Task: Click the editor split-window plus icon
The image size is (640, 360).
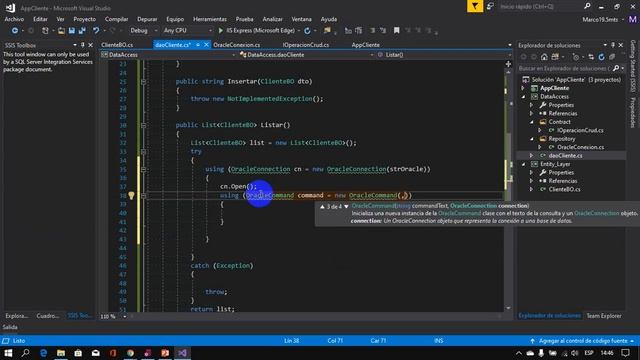Action: tap(508, 64)
